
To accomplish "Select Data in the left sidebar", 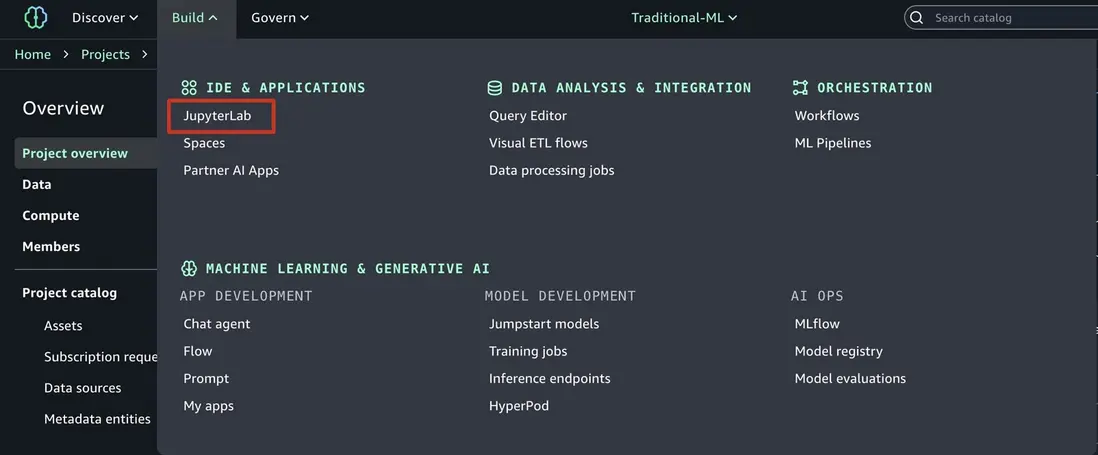I will [37, 184].
